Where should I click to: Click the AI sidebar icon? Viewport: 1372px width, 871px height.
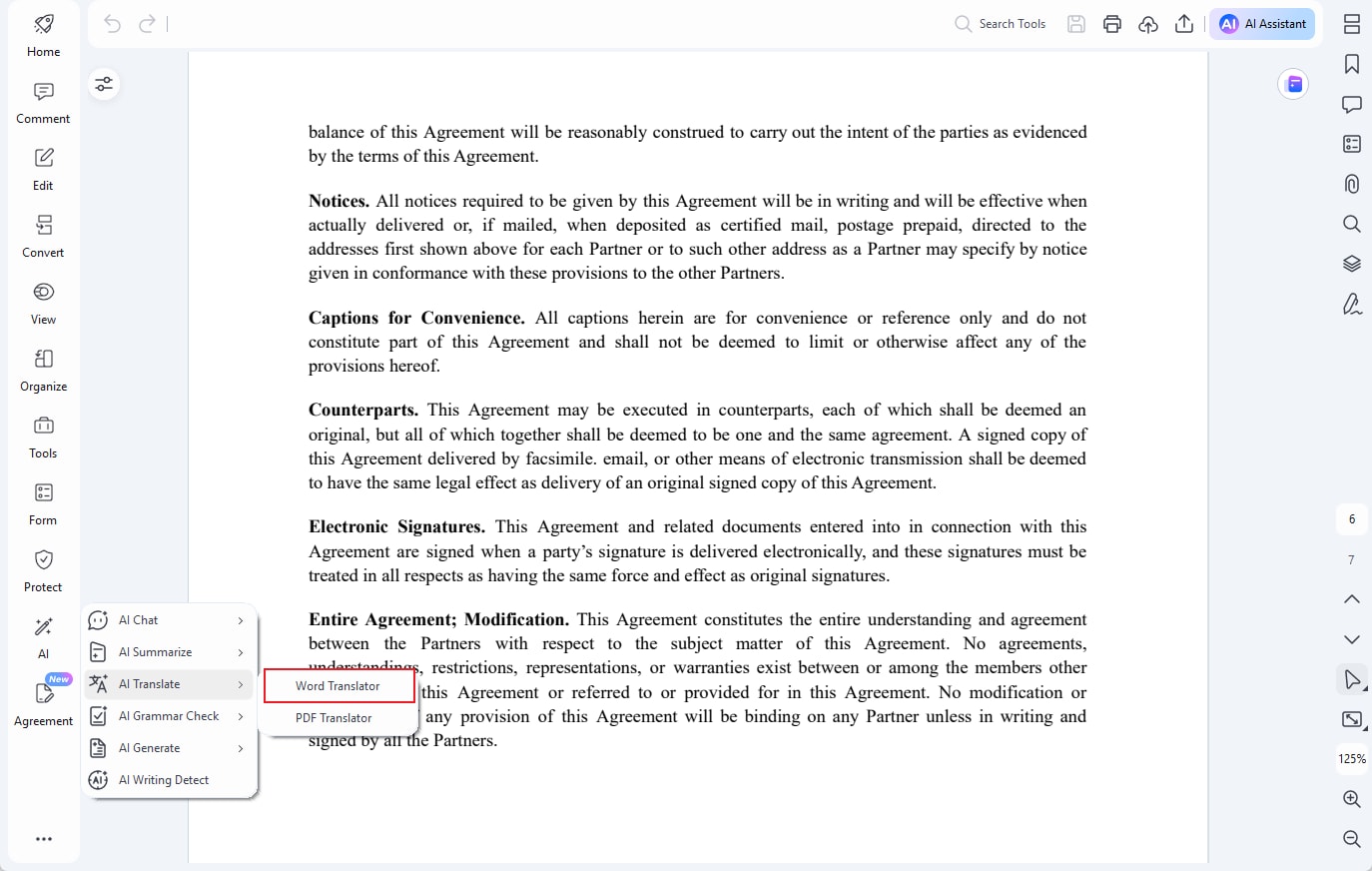pyautogui.click(x=43, y=638)
